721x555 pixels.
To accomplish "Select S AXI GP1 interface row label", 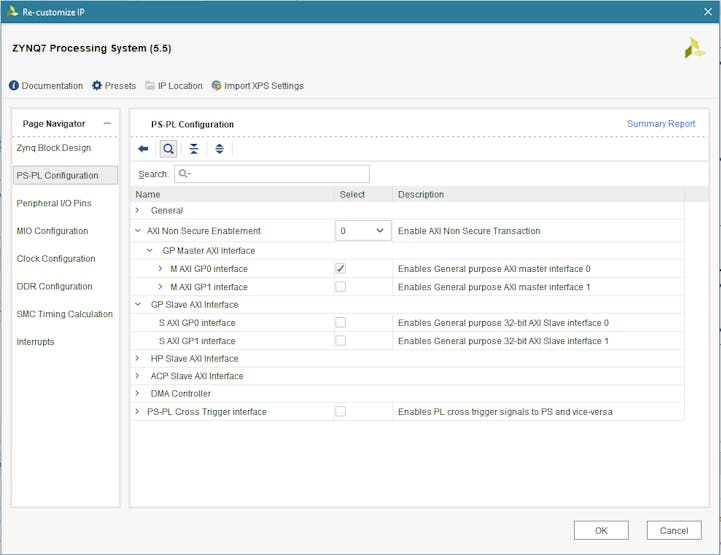I will pos(197,340).
